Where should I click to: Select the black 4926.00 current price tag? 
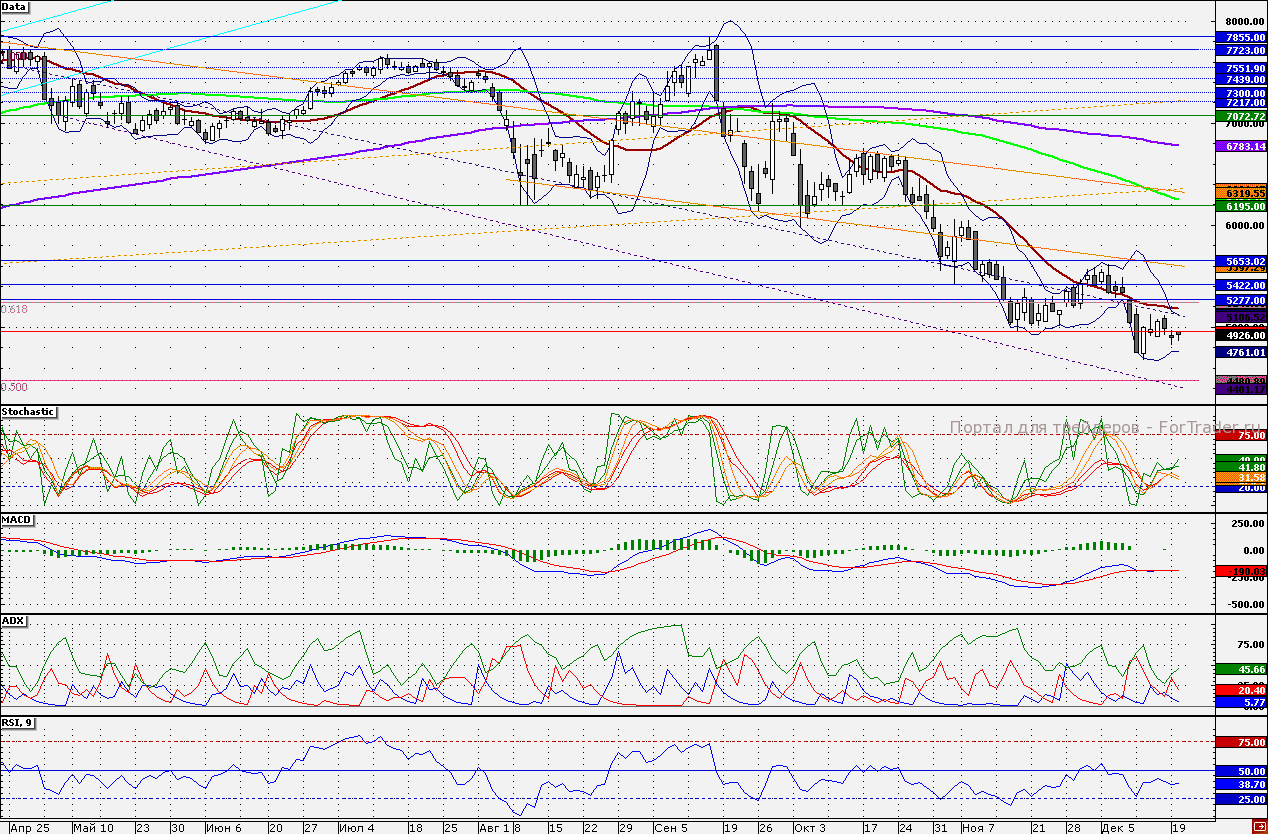click(x=1239, y=336)
